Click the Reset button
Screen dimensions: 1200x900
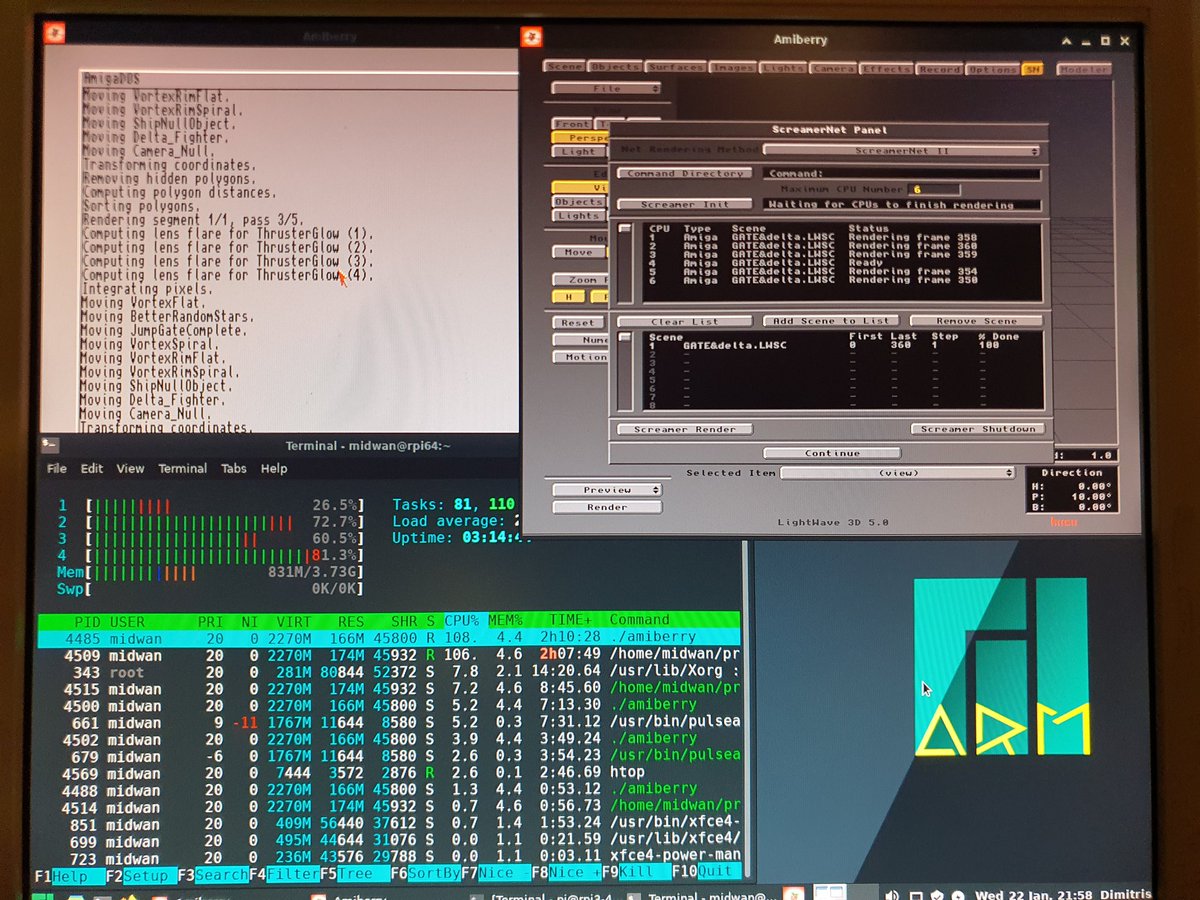click(x=577, y=323)
